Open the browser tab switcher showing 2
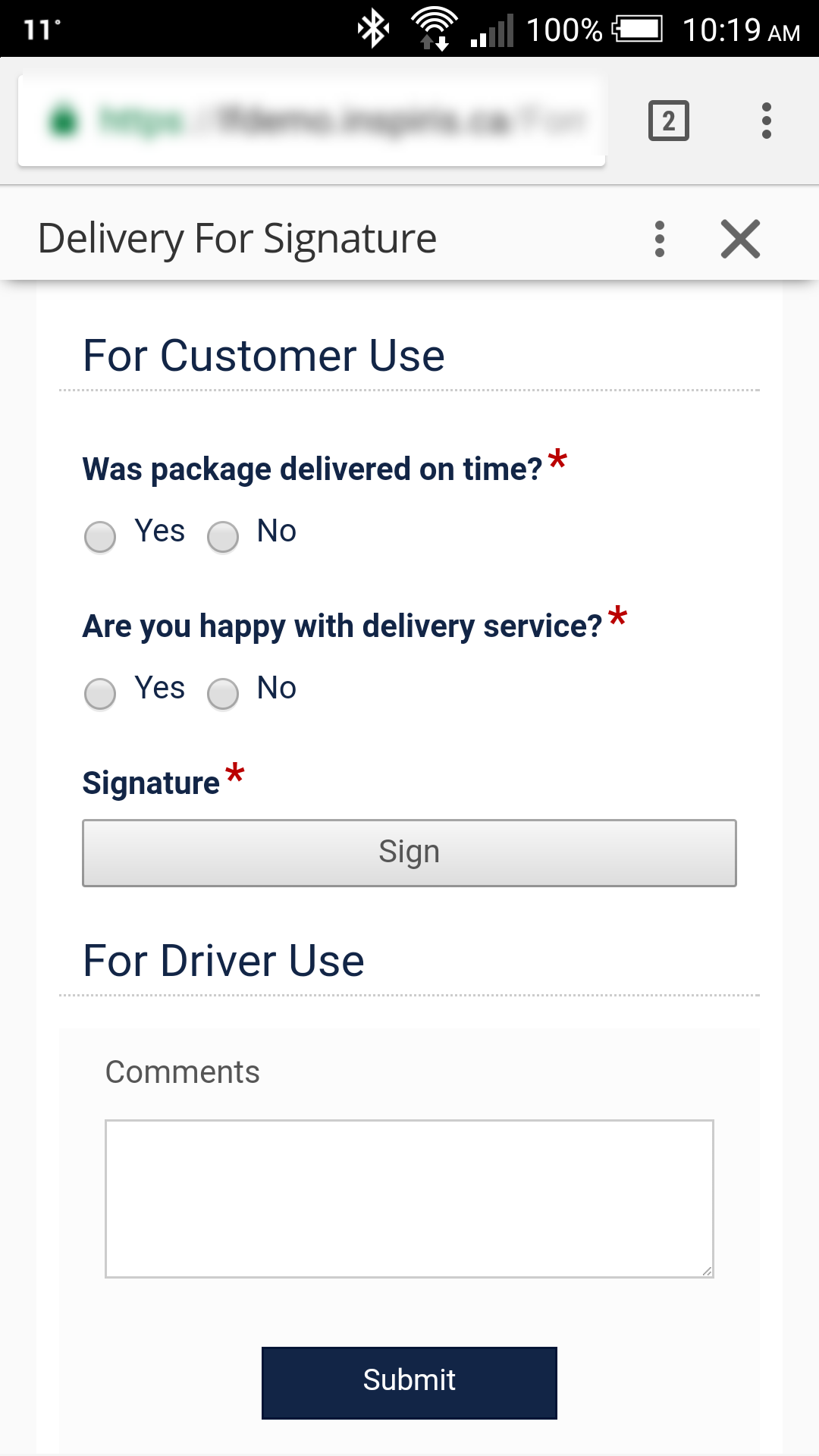Image resolution: width=819 pixels, height=1456 pixels. tap(668, 121)
